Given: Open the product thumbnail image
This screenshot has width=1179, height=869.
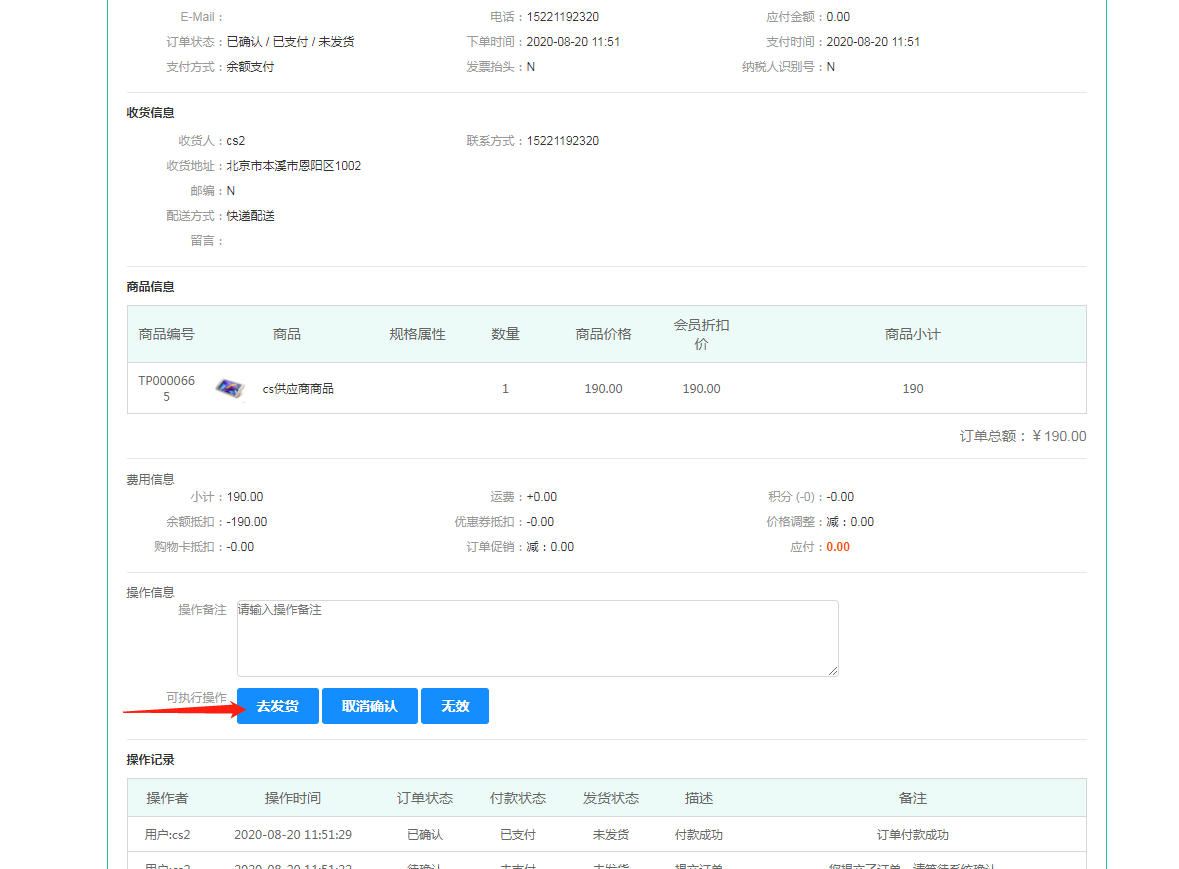Looking at the screenshot, I should (229, 388).
